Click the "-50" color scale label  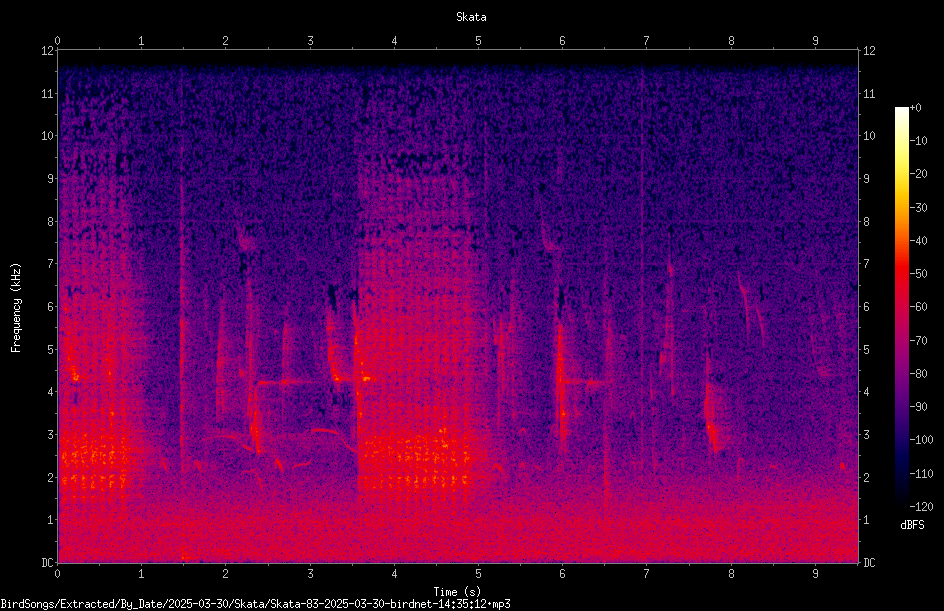918,274
